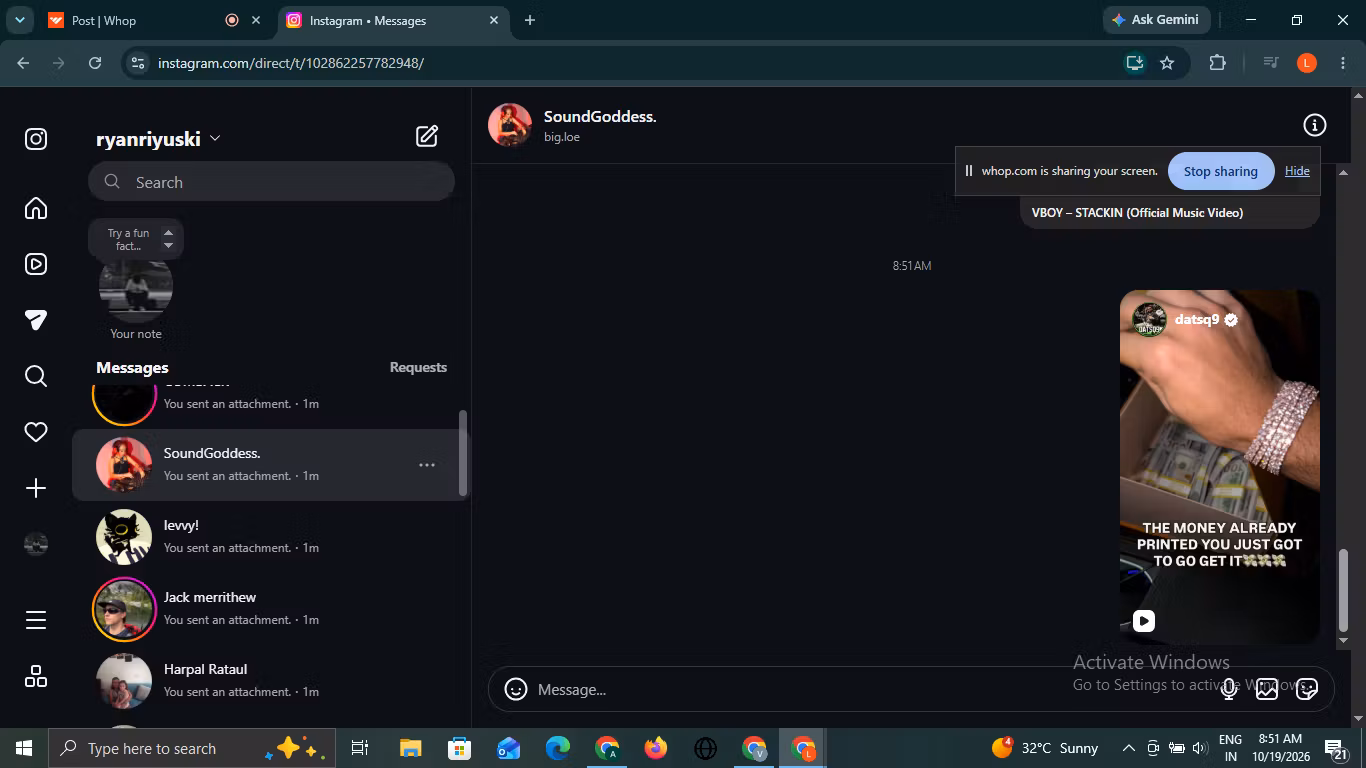Focus the conversations Search box
The image size is (1366, 768).
point(271,182)
